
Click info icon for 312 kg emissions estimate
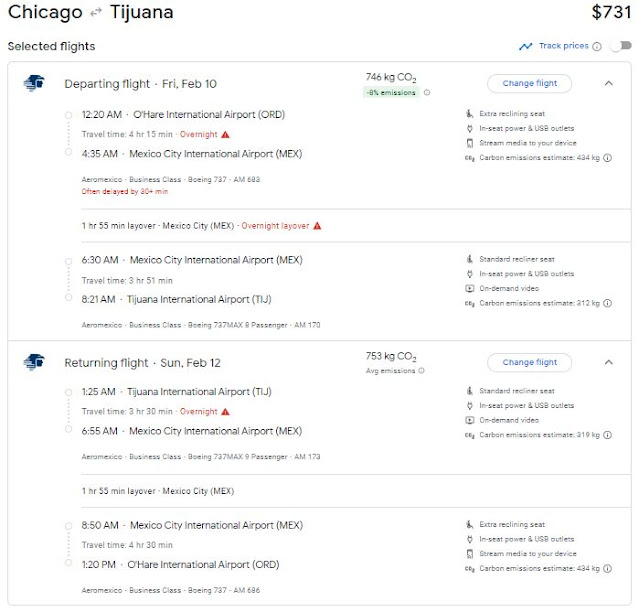(607, 303)
